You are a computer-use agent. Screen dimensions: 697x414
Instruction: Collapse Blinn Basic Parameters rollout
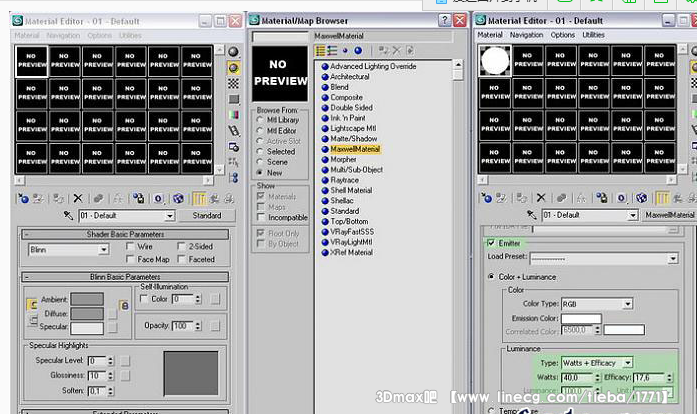[125, 277]
